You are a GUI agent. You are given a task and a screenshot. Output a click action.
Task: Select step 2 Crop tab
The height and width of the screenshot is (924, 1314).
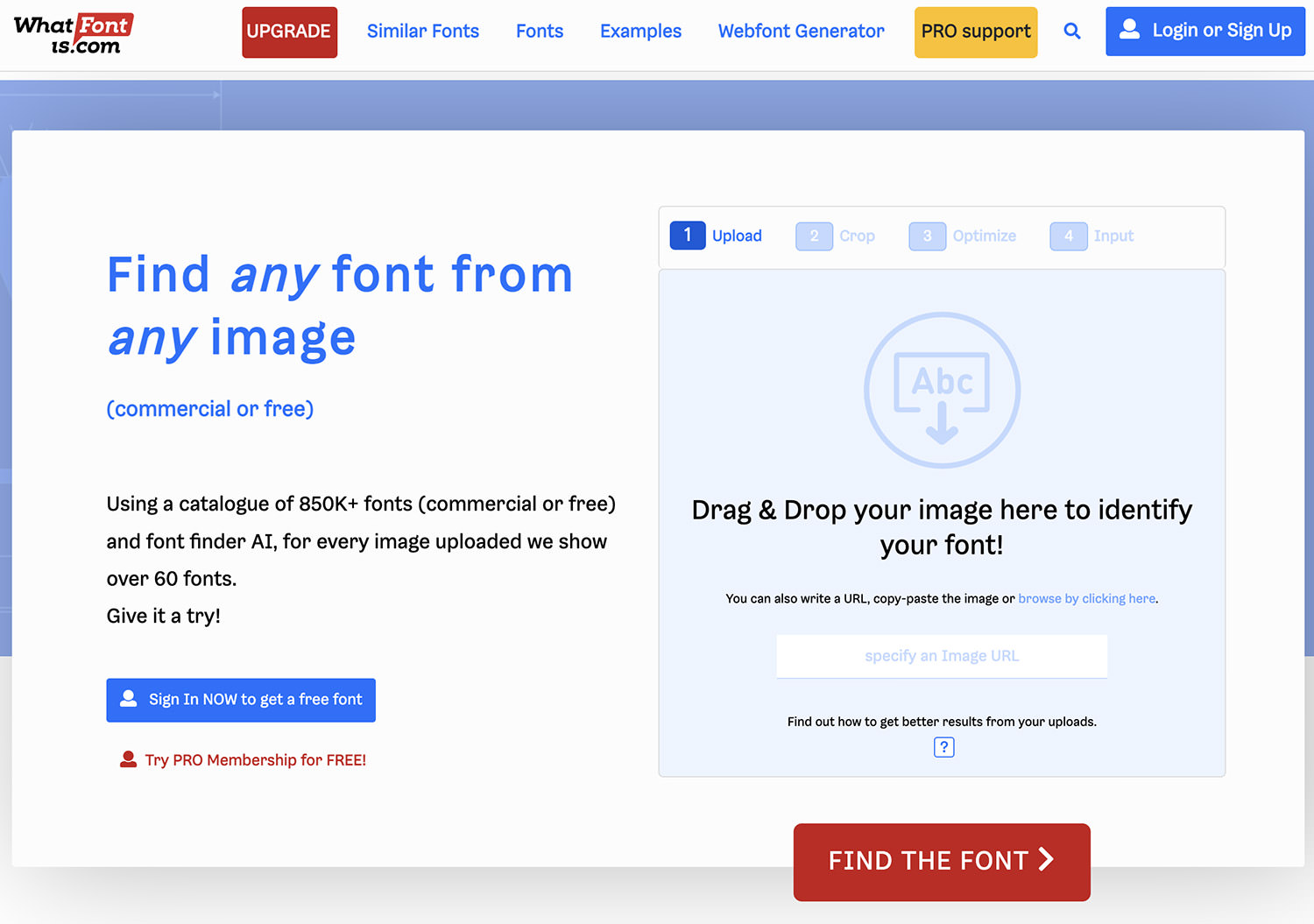pos(836,236)
